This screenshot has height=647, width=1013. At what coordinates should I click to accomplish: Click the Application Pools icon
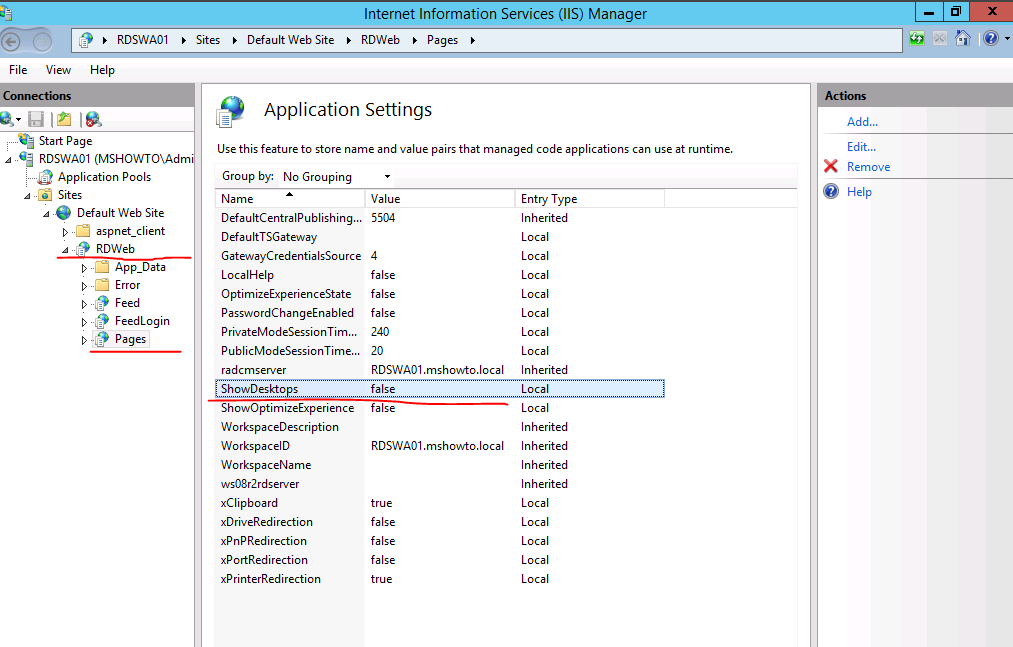pyautogui.click(x=45, y=177)
